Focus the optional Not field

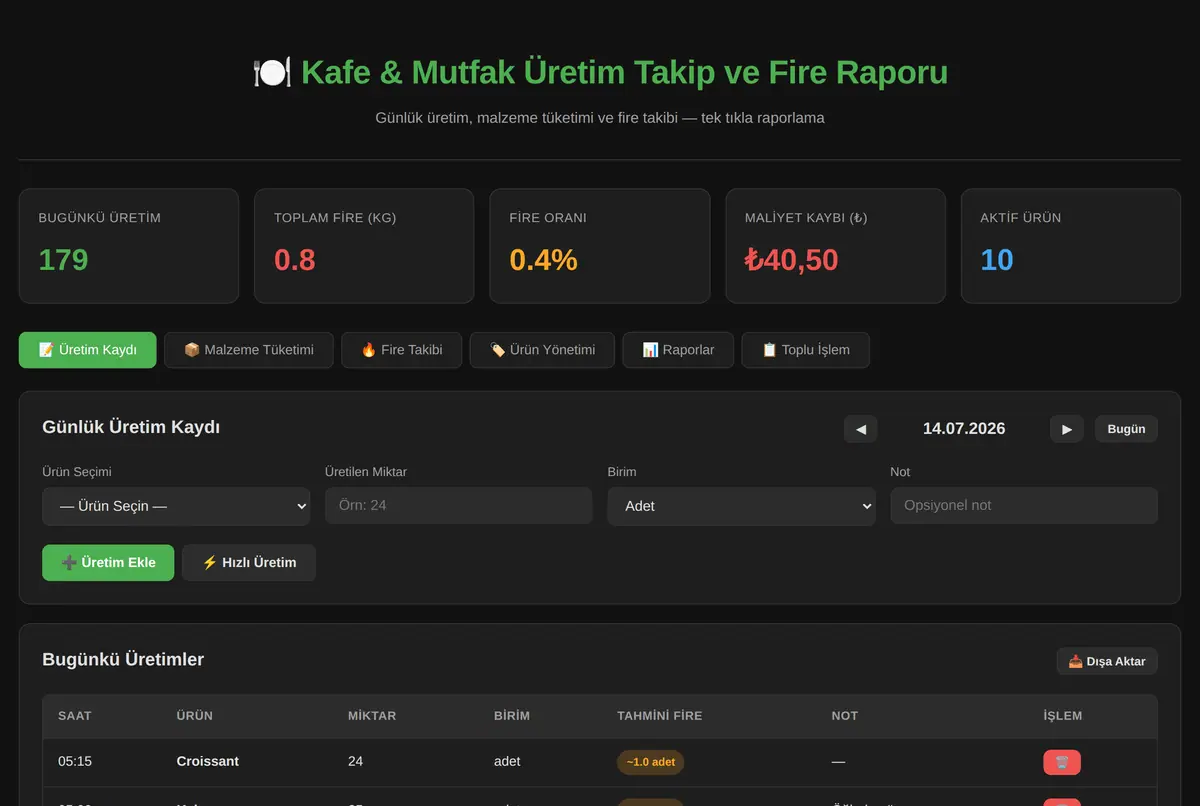tap(1024, 506)
